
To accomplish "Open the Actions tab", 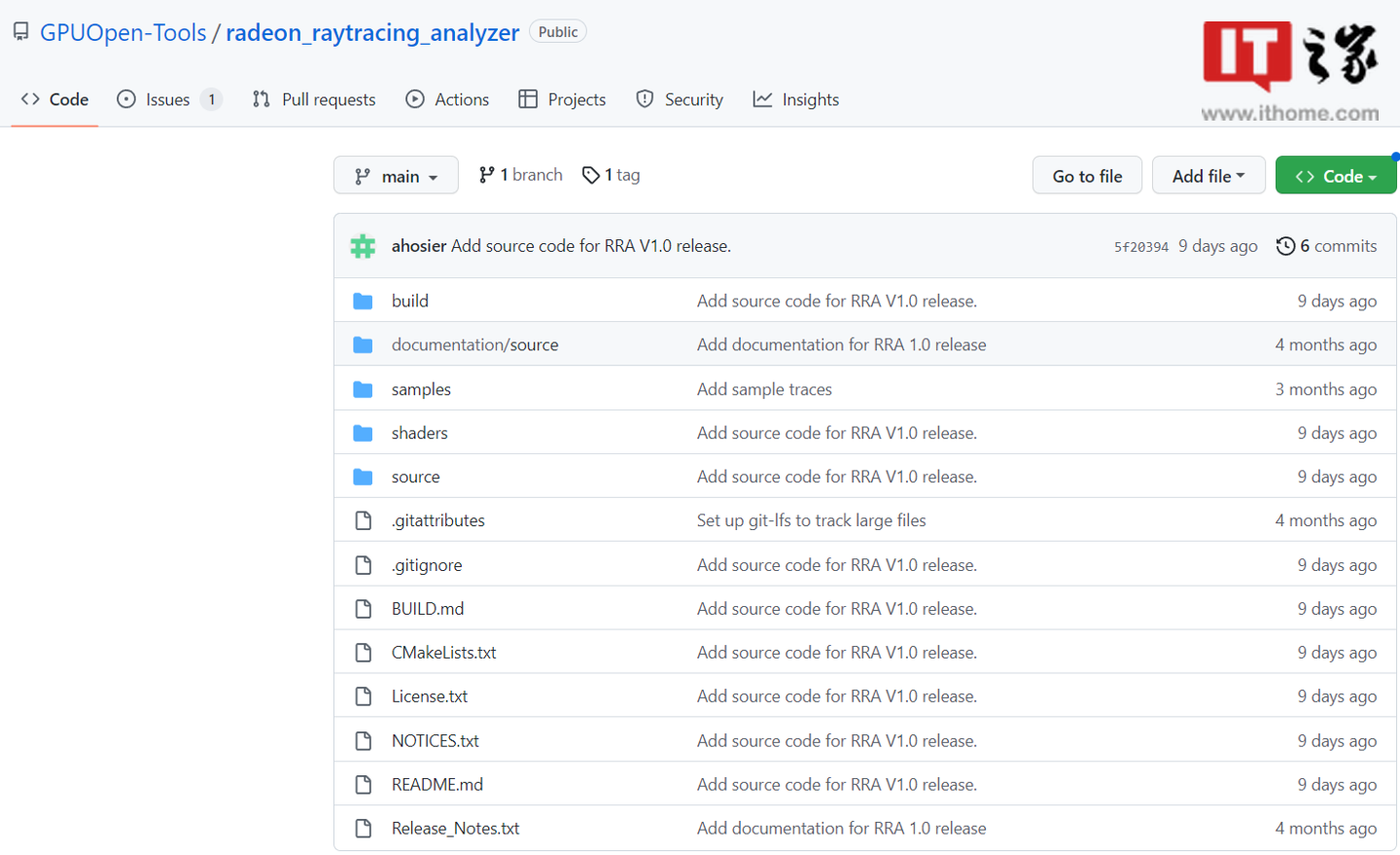I will (447, 99).
